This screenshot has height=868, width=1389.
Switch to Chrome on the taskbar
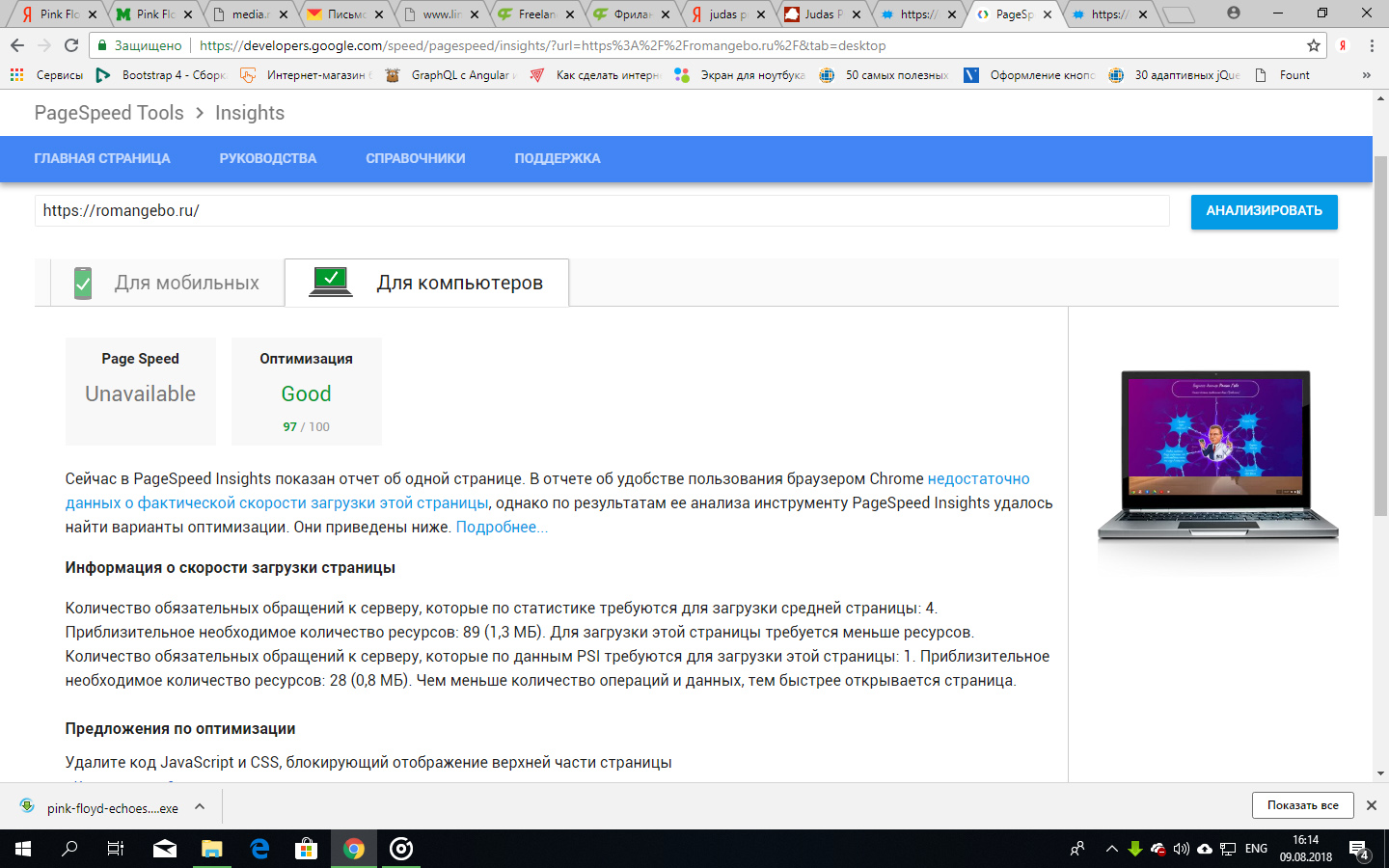pos(354,849)
